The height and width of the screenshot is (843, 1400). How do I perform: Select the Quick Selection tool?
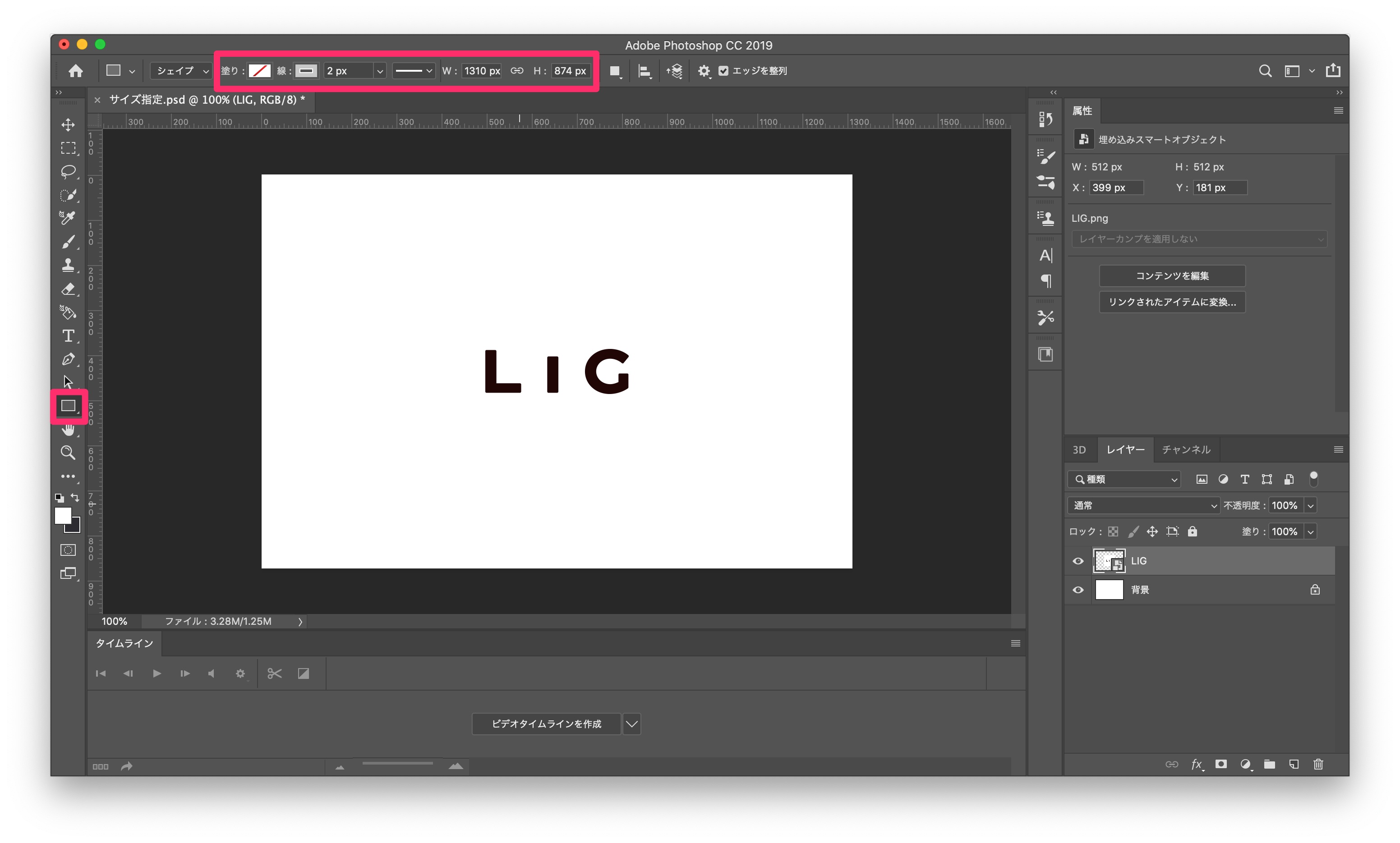click(68, 195)
